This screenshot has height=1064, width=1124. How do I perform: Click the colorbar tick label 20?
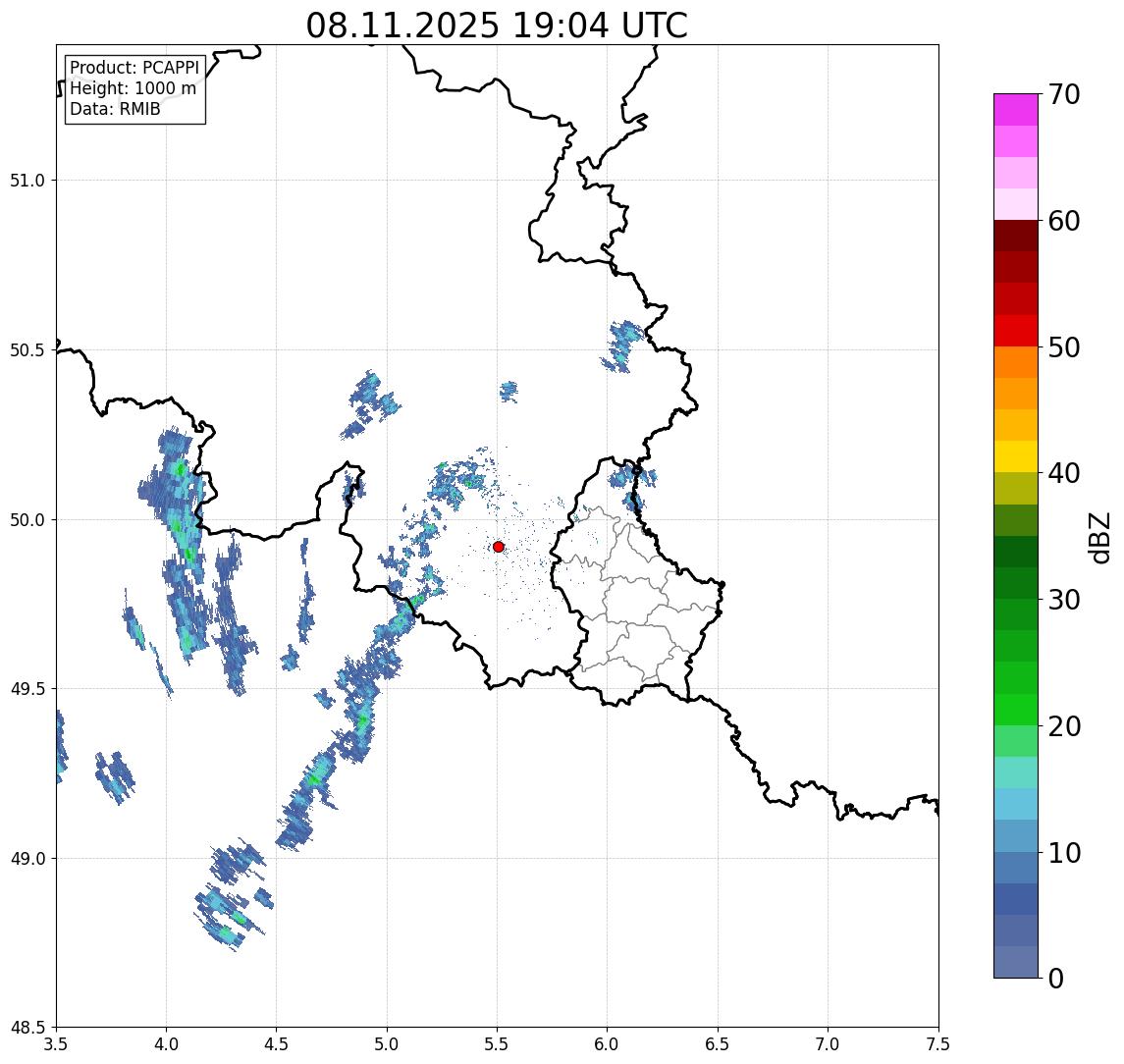(1064, 726)
